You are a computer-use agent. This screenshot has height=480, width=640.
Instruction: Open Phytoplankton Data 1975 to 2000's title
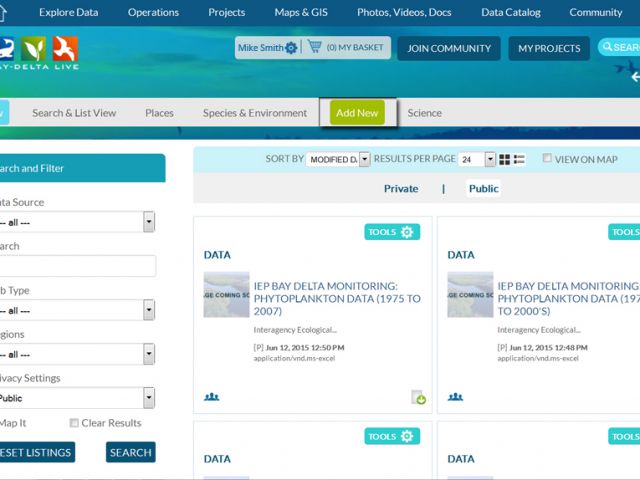pyautogui.click(x=569, y=298)
